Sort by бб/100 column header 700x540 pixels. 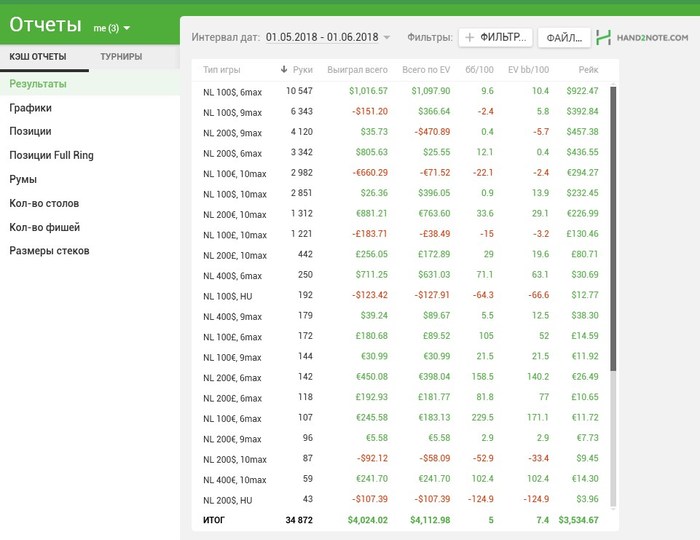(479, 70)
